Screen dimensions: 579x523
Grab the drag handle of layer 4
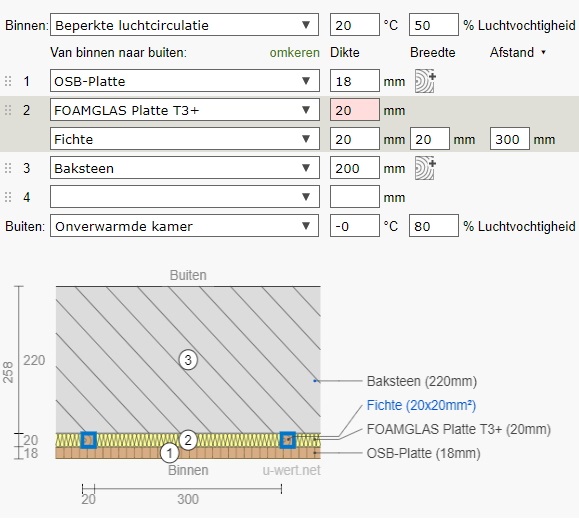8,197
